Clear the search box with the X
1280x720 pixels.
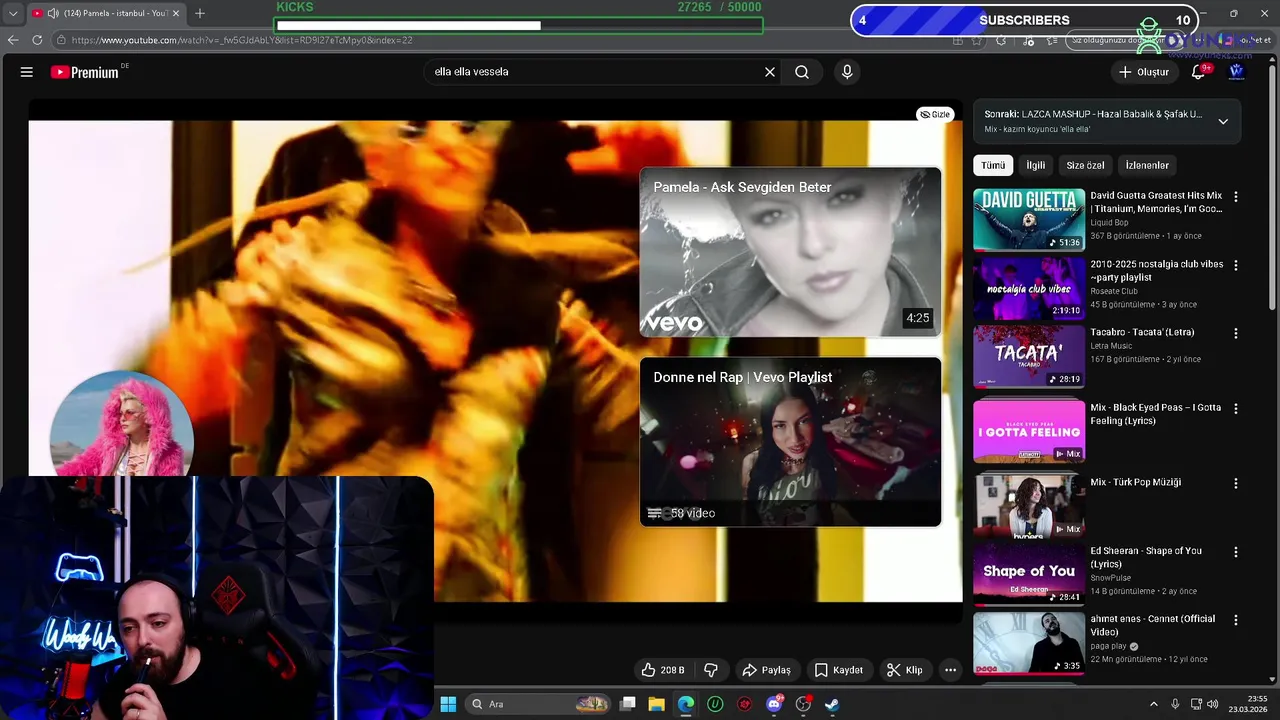point(770,72)
